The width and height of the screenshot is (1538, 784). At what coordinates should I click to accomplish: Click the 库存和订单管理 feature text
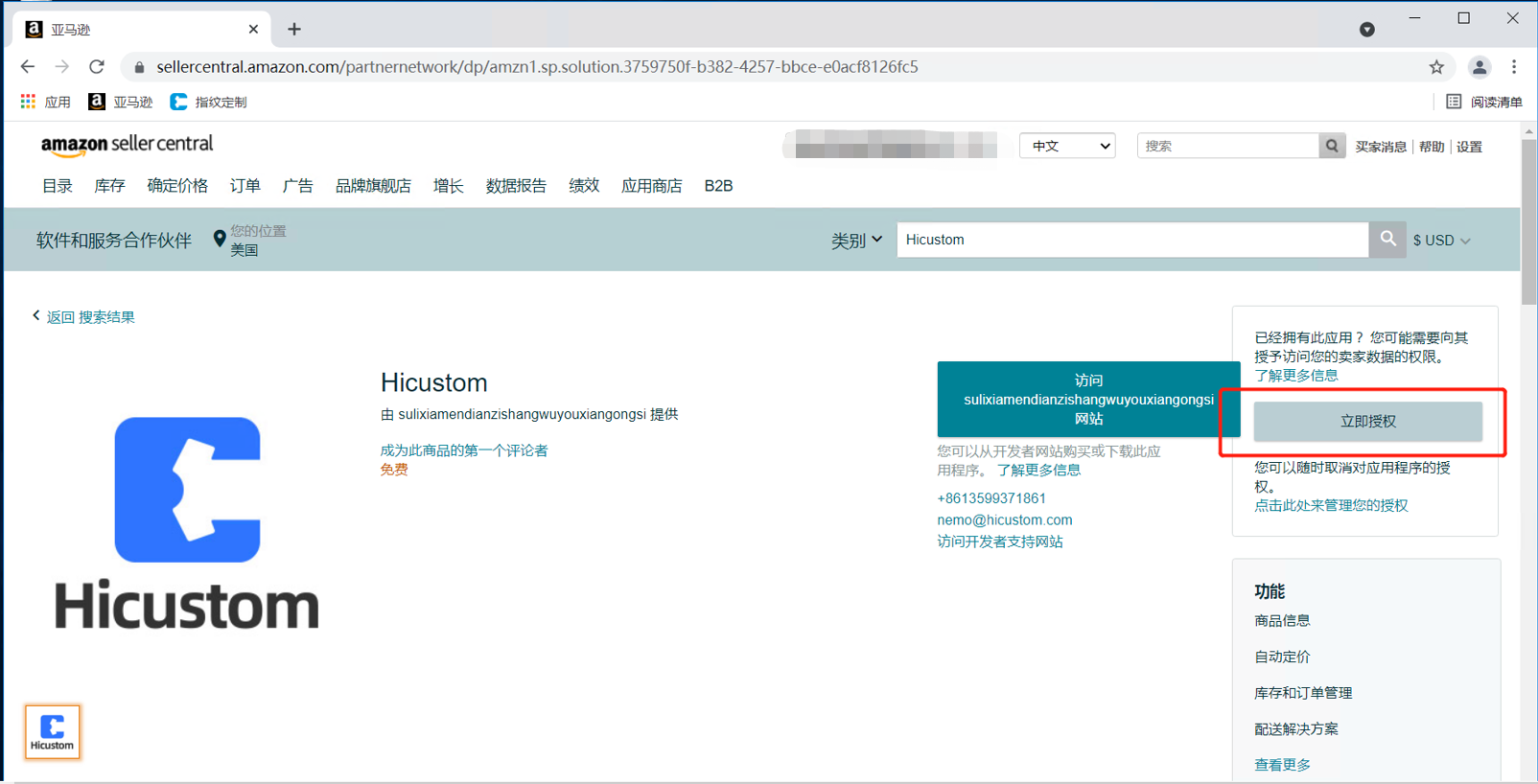click(1303, 693)
